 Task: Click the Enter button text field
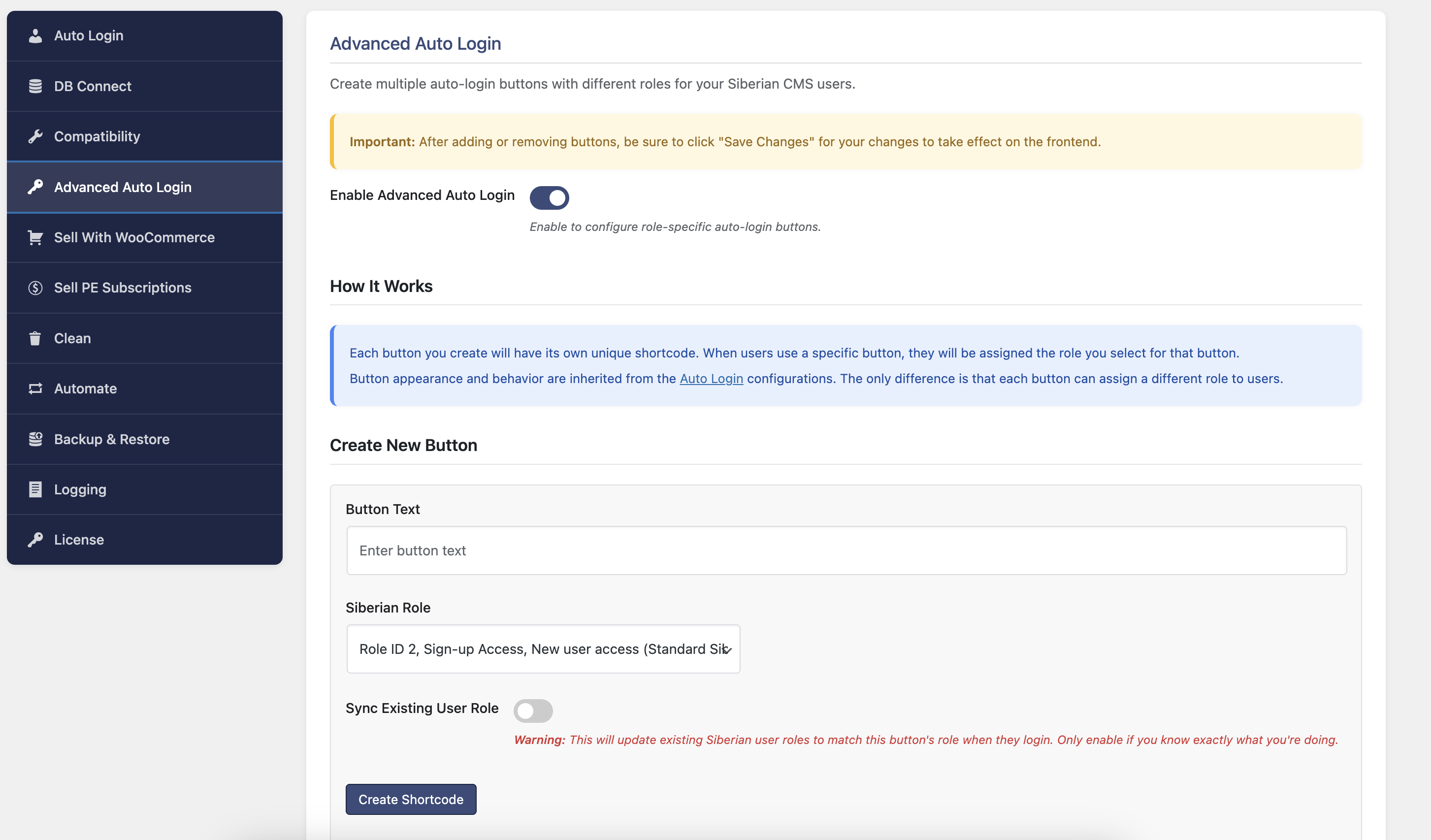[x=846, y=550]
